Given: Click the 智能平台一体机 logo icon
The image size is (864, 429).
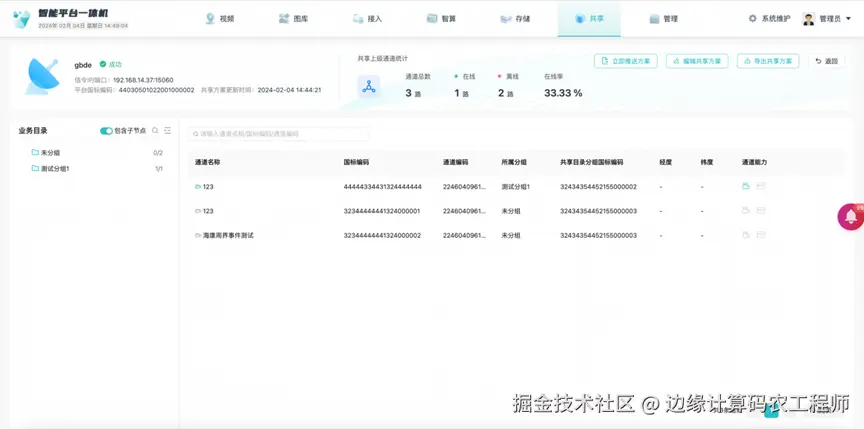Looking at the screenshot, I should point(21,19).
